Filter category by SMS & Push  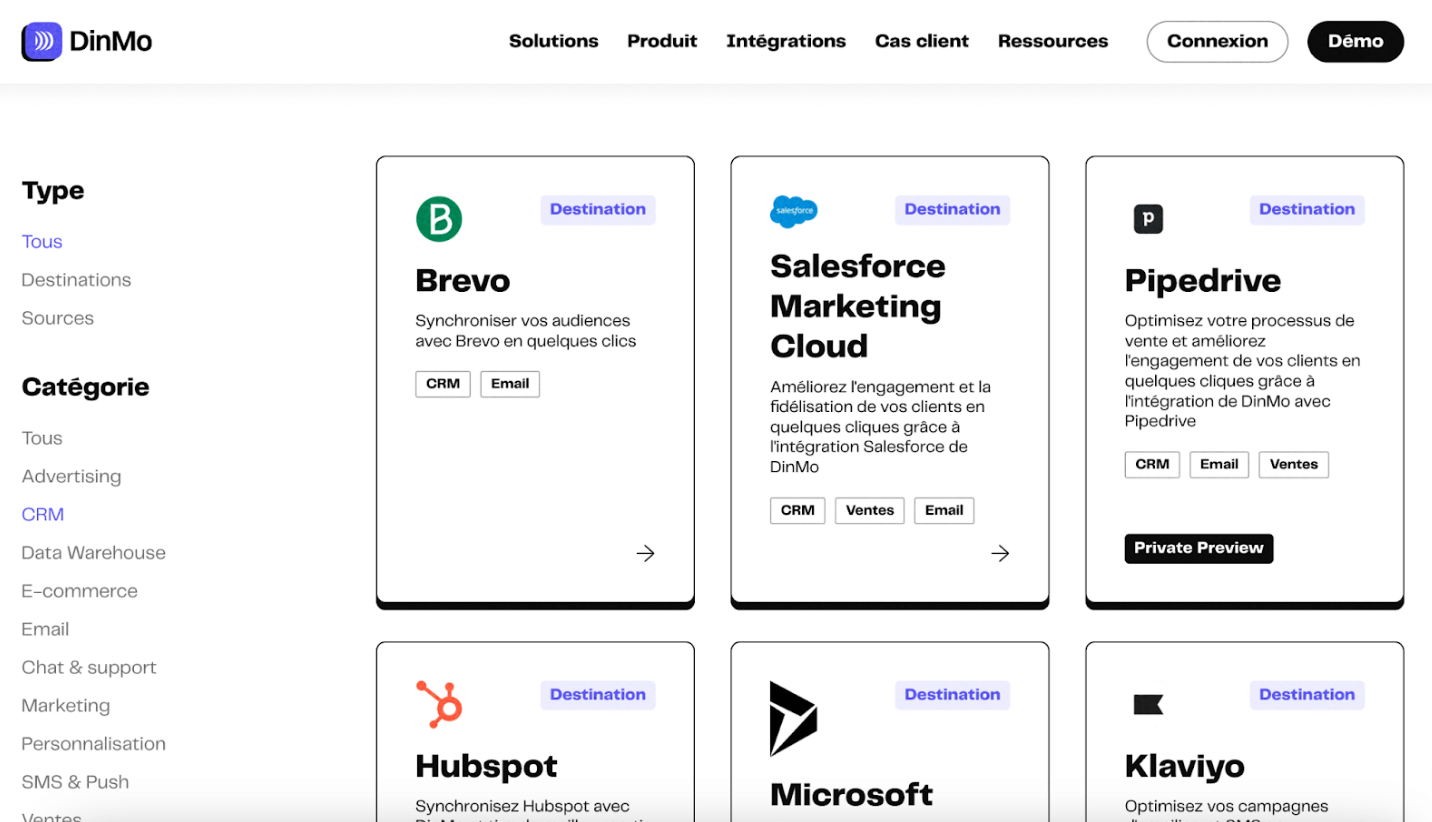point(76,782)
